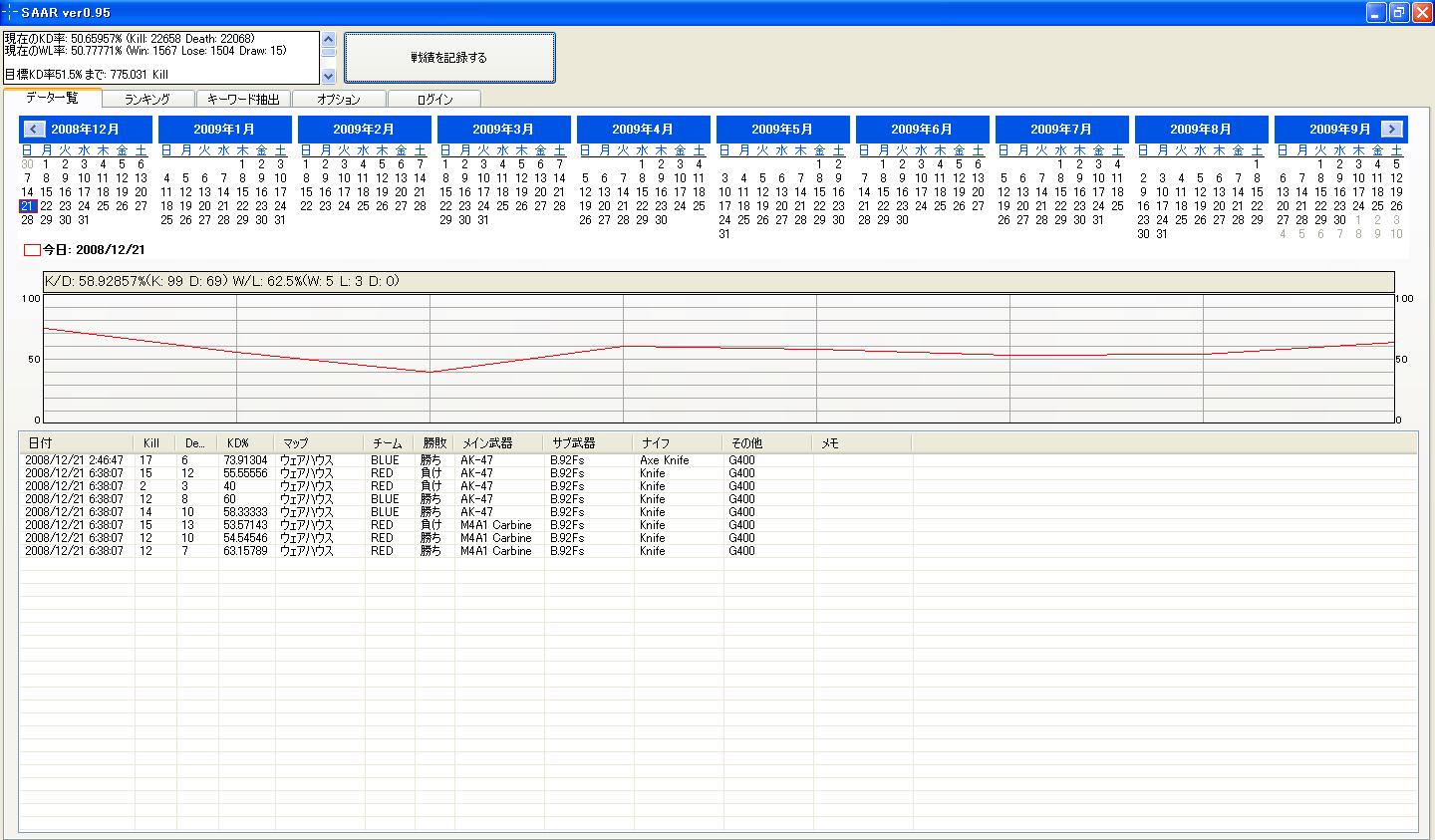
Task: Open the キーワード抽出 tab
Action: click(244, 99)
